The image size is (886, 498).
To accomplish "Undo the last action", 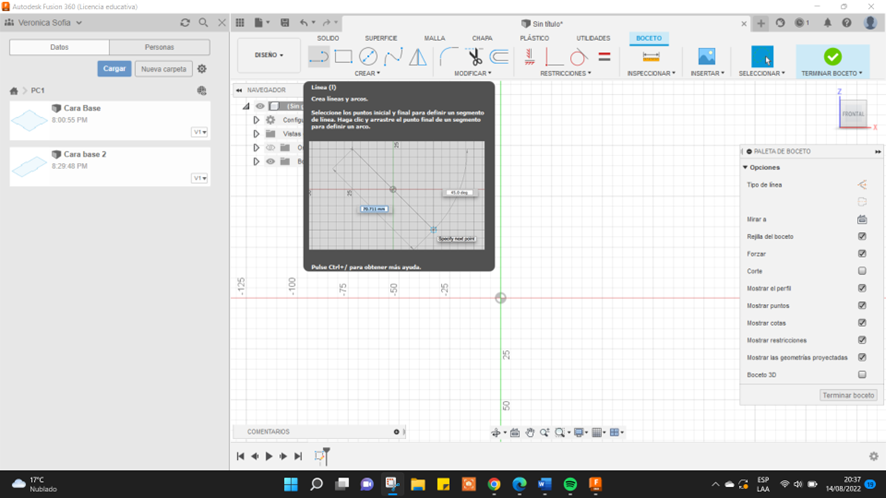I will click(304, 23).
